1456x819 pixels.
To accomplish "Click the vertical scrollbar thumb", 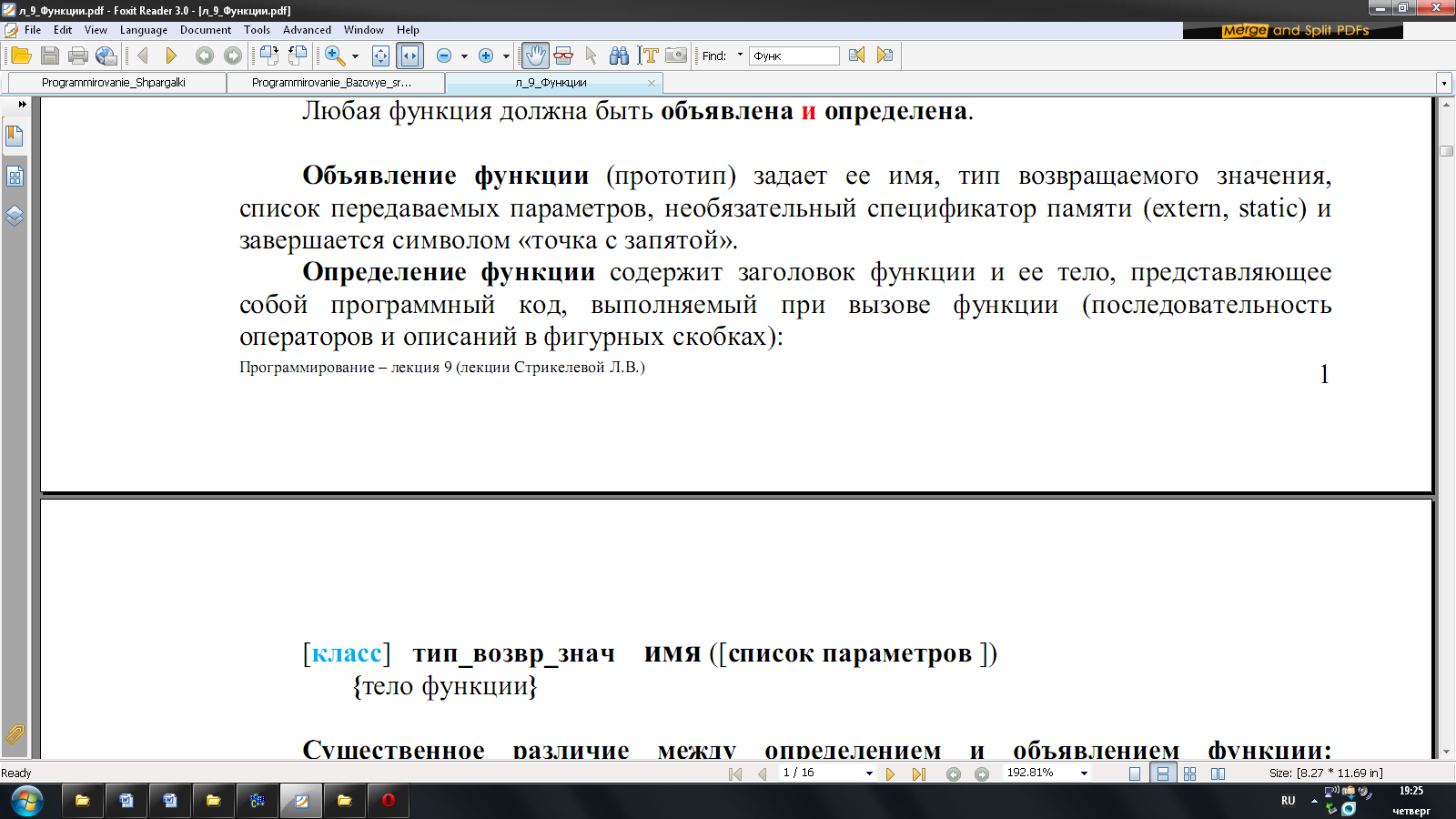I will 1447,151.
